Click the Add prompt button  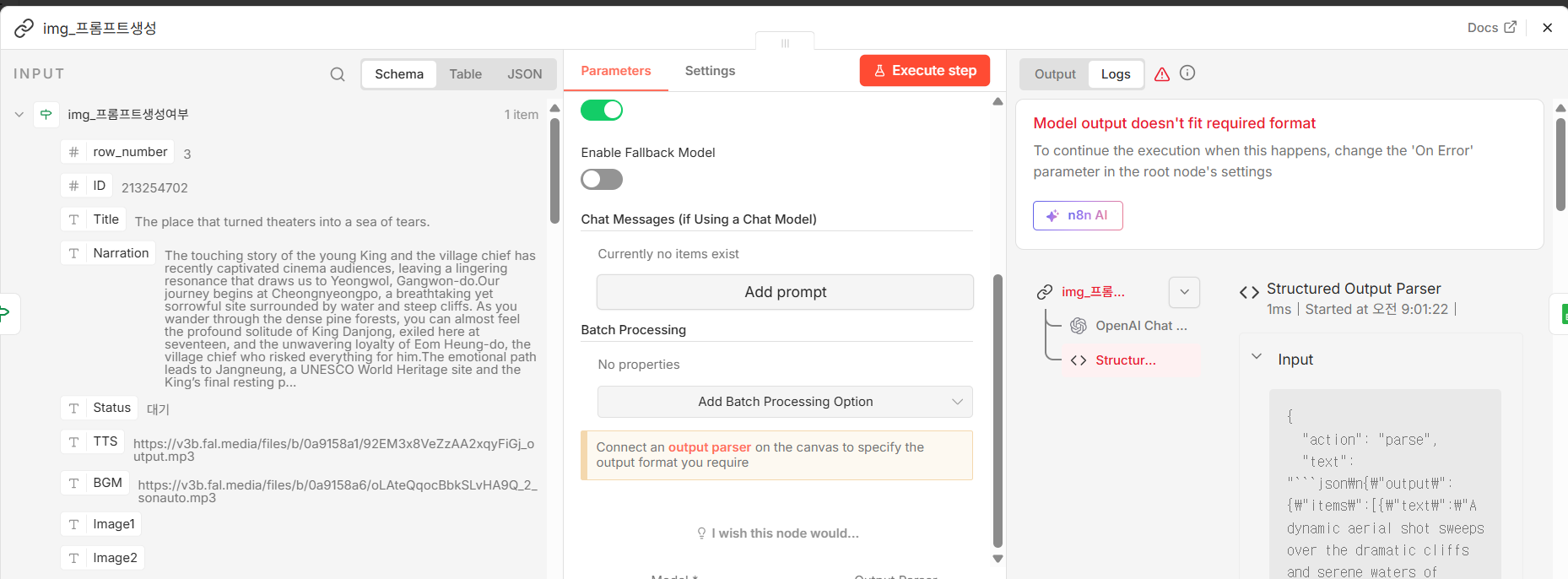(x=785, y=292)
